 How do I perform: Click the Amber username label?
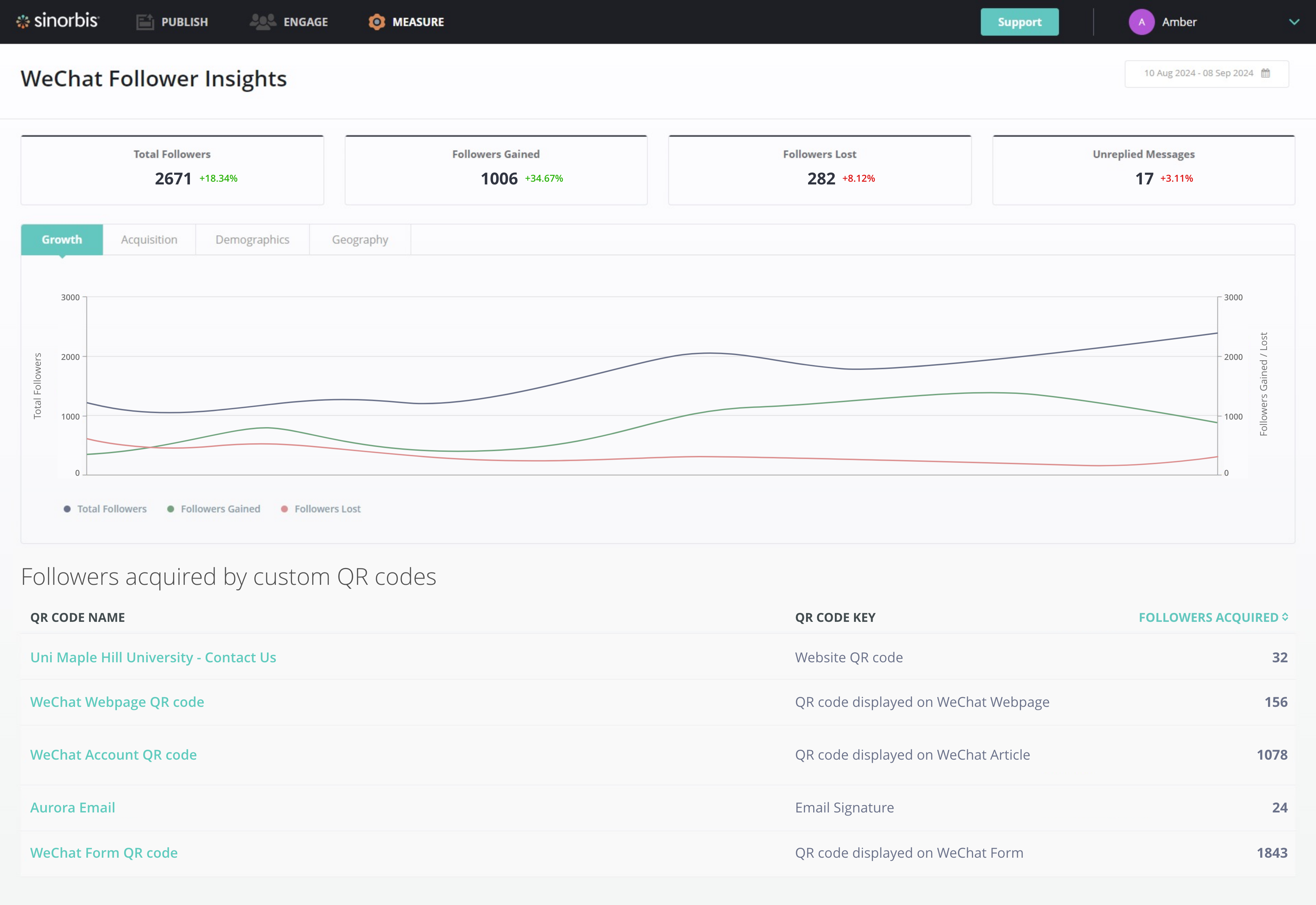[x=1179, y=22]
